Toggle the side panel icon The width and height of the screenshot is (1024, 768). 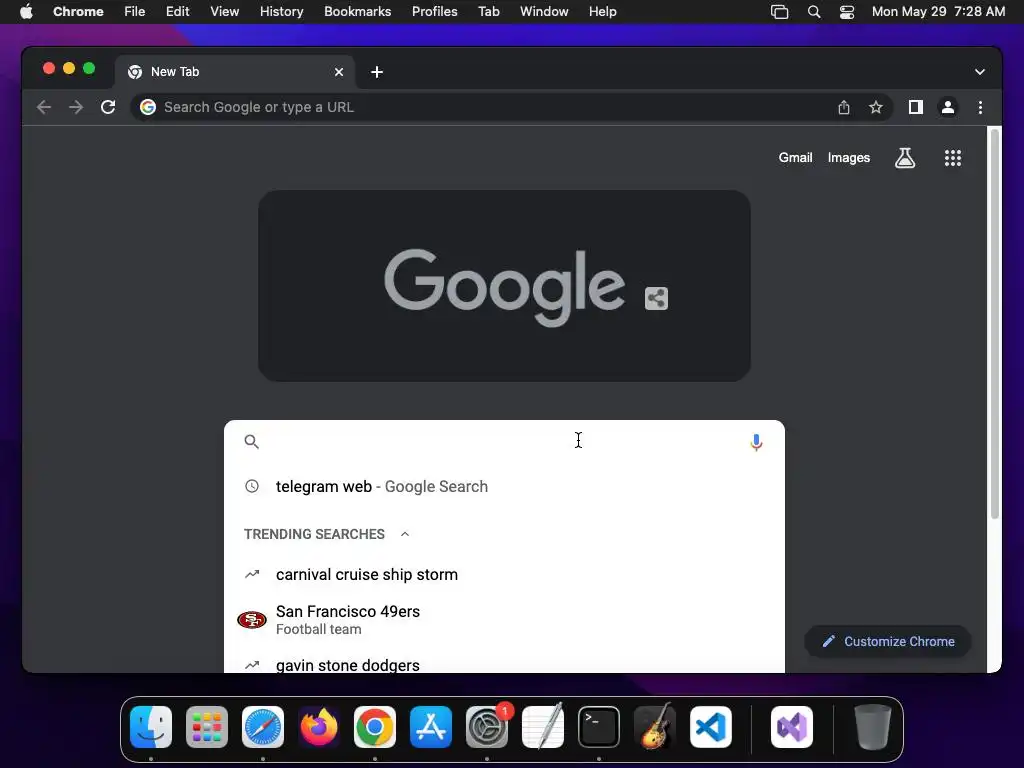coord(916,107)
